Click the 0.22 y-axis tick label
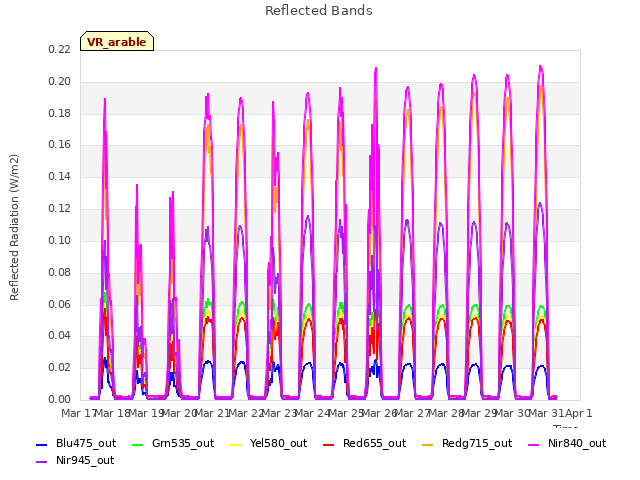Viewport: 640px width, 480px height. (x=59, y=49)
